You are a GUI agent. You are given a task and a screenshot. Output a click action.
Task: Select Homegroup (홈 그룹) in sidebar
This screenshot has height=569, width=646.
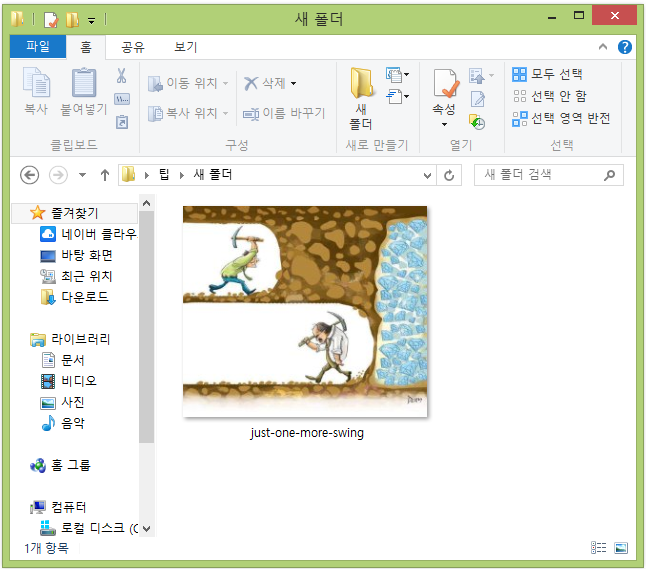pos(60,466)
